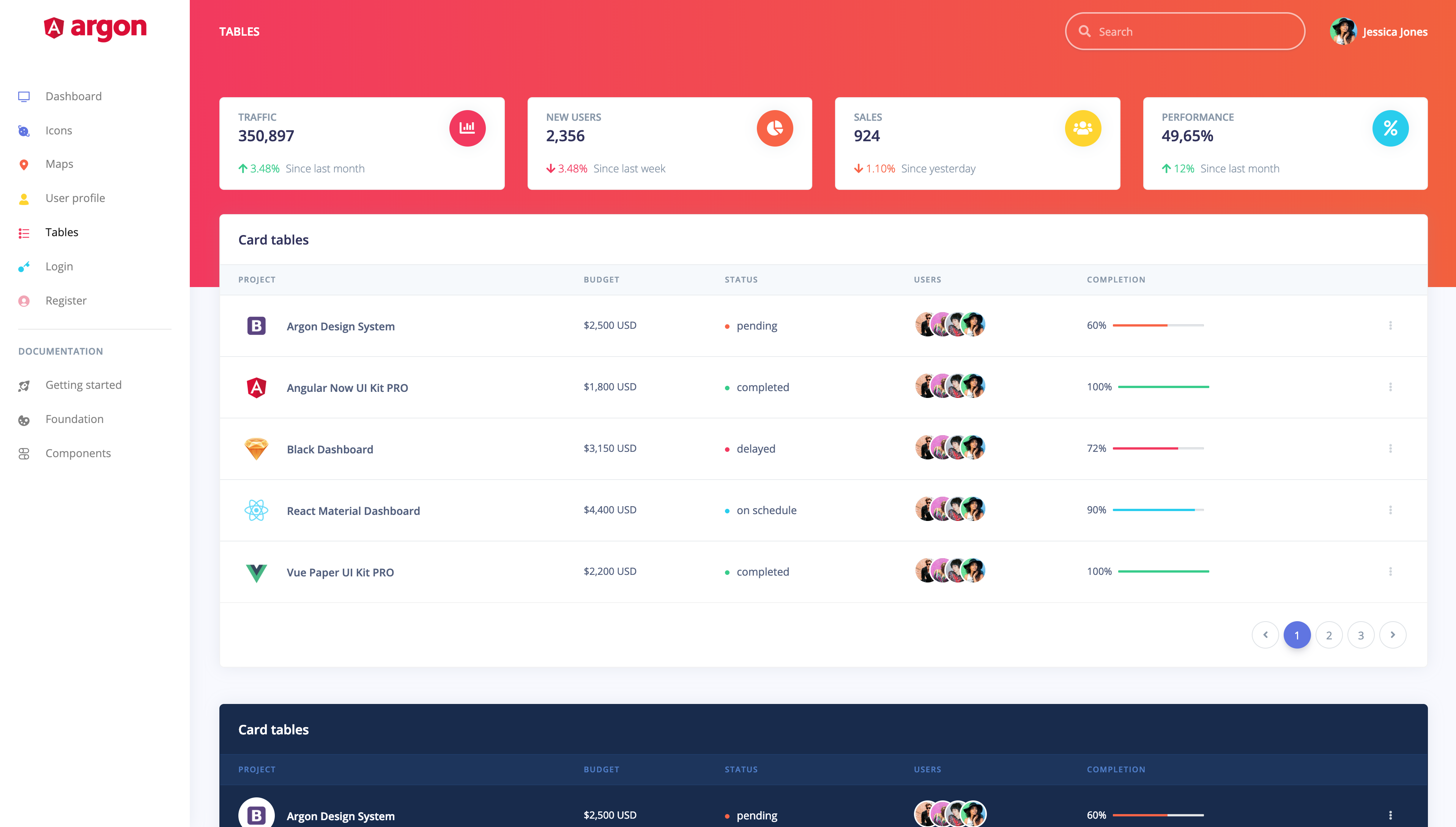This screenshot has width=1456, height=827.
Task: Click the Performance percent icon
Action: (x=1390, y=128)
